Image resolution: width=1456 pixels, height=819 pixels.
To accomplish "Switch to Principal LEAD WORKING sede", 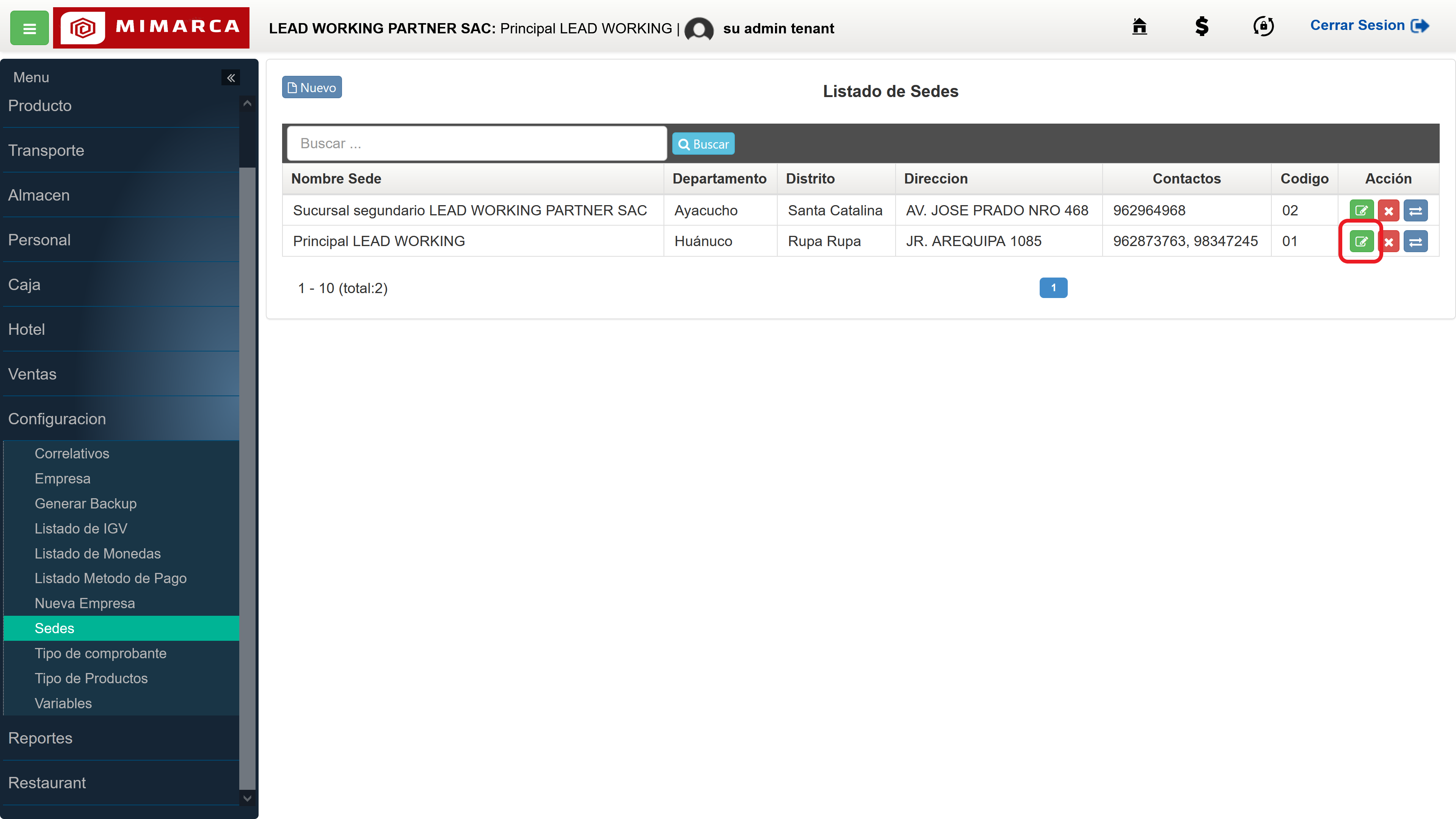I will [1415, 242].
